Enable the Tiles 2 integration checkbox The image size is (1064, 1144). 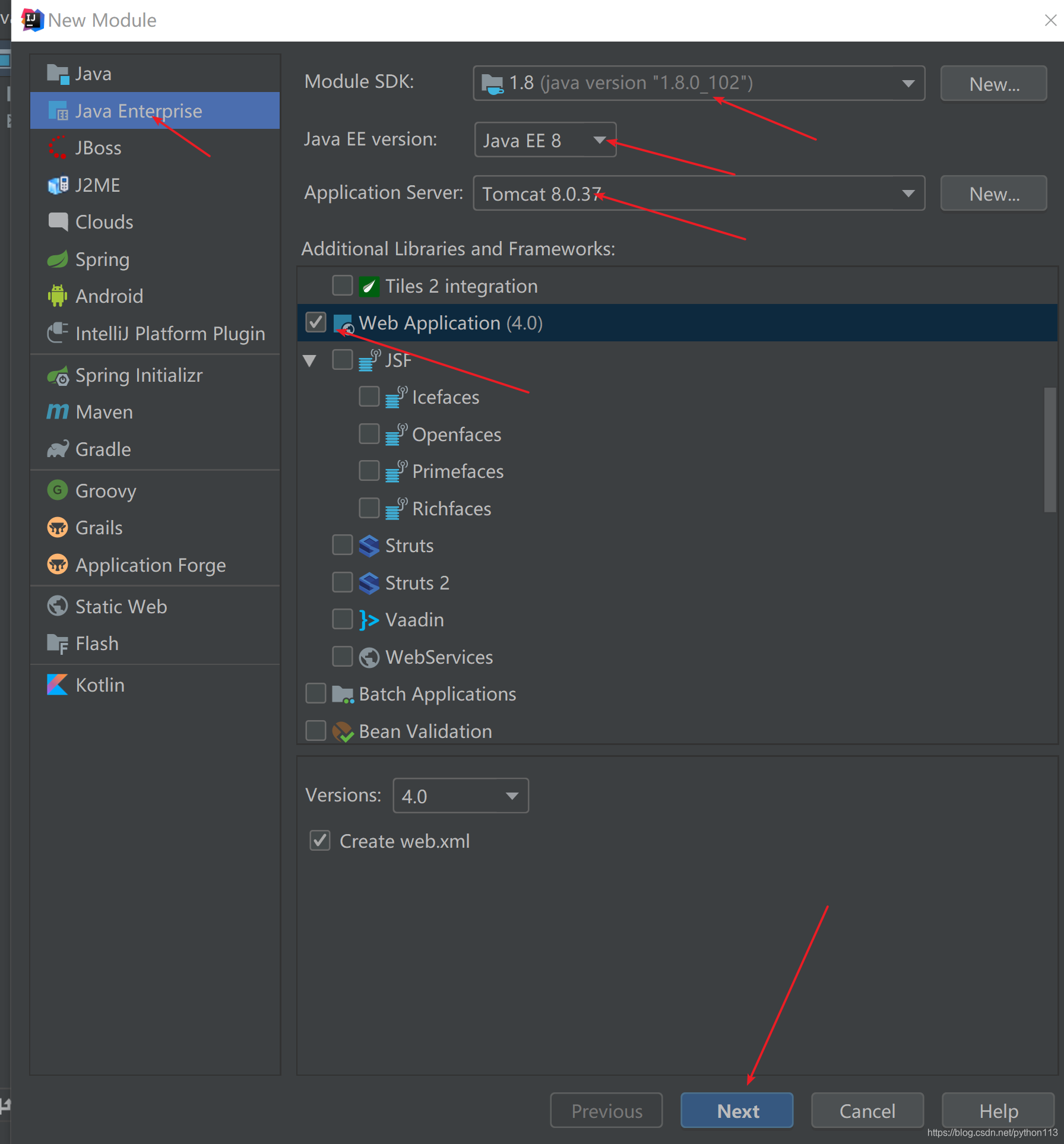[x=343, y=286]
